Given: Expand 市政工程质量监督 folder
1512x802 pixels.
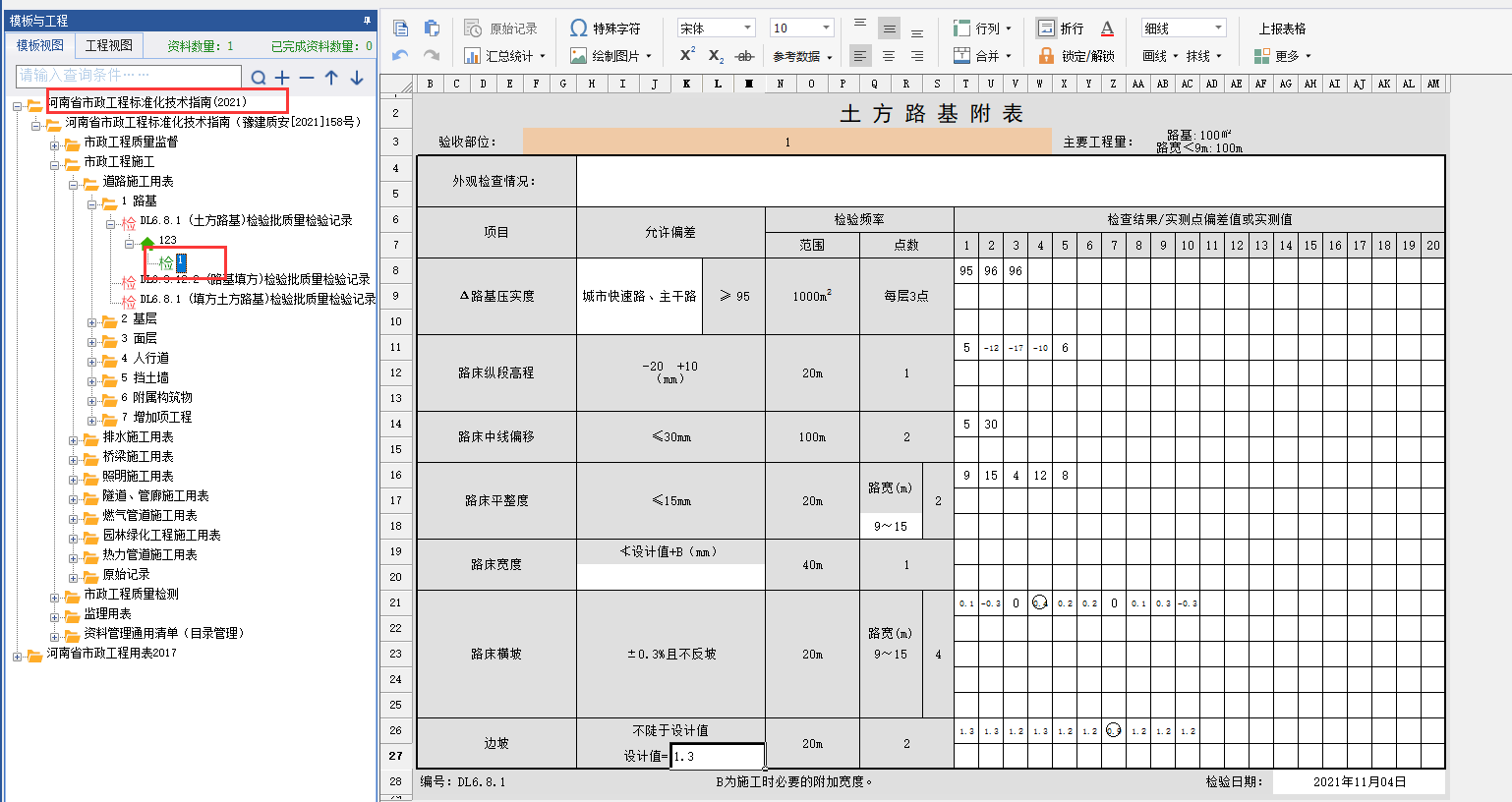Looking at the screenshot, I should click(55, 145).
